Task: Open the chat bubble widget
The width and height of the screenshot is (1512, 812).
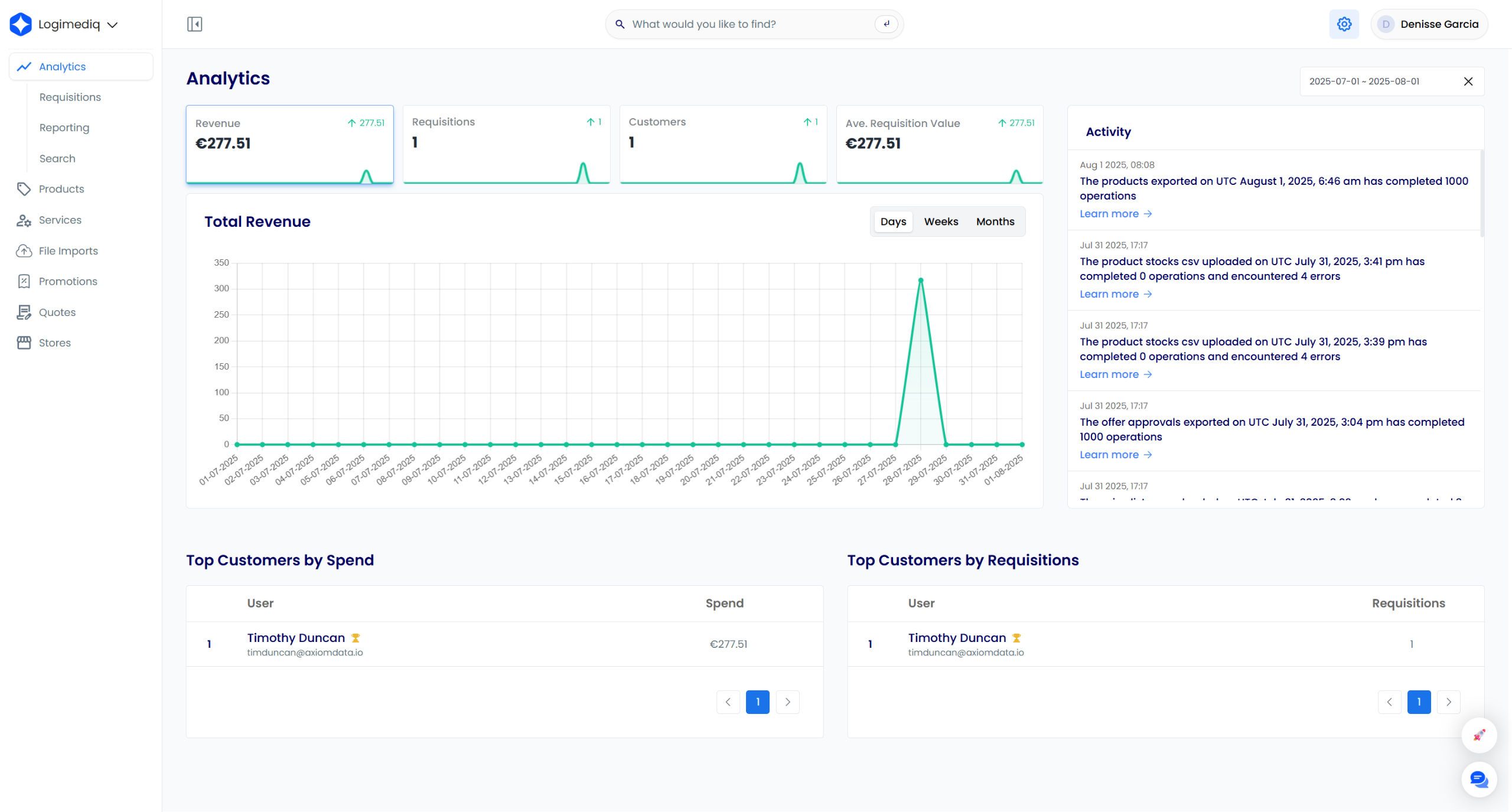Action: pyautogui.click(x=1478, y=780)
